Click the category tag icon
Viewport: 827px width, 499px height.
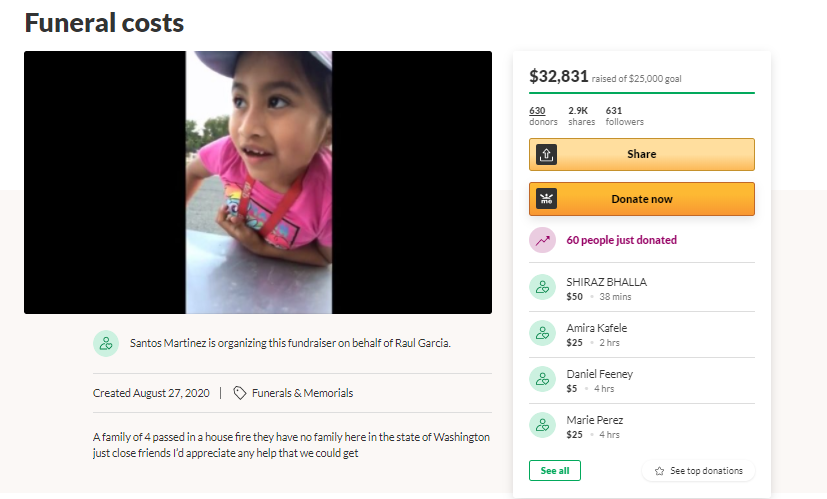pyautogui.click(x=240, y=393)
